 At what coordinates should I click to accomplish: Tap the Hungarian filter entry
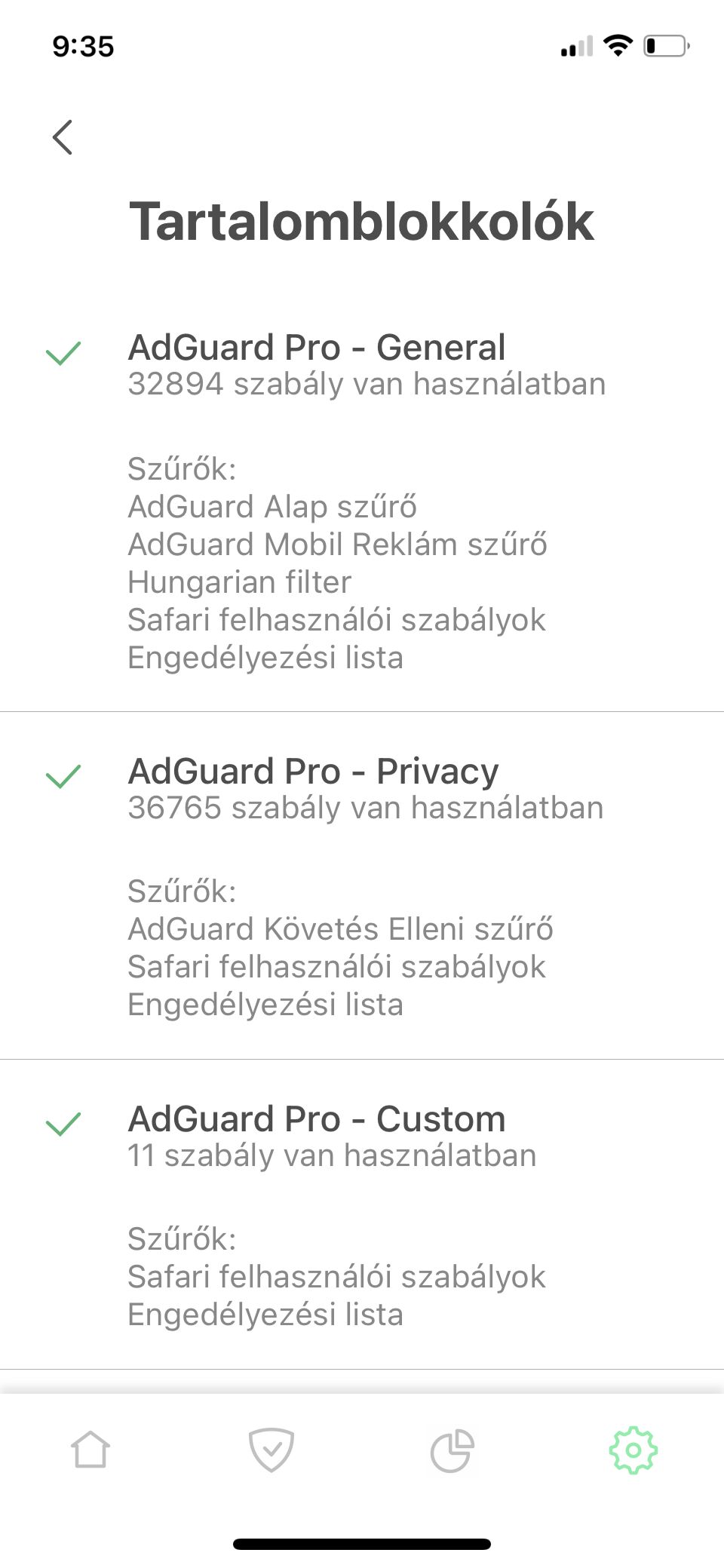click(240, 582)
